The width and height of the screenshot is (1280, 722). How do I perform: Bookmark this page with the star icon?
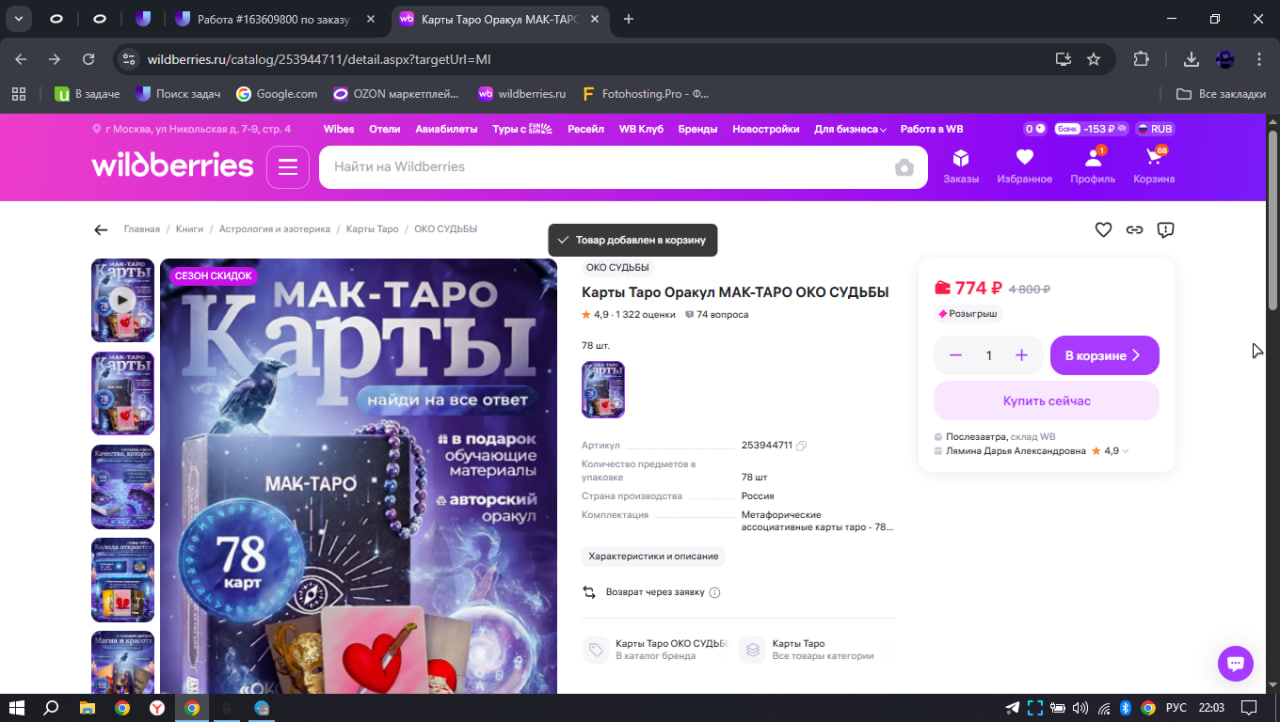pyautogui.click(x=1094, y=59)
